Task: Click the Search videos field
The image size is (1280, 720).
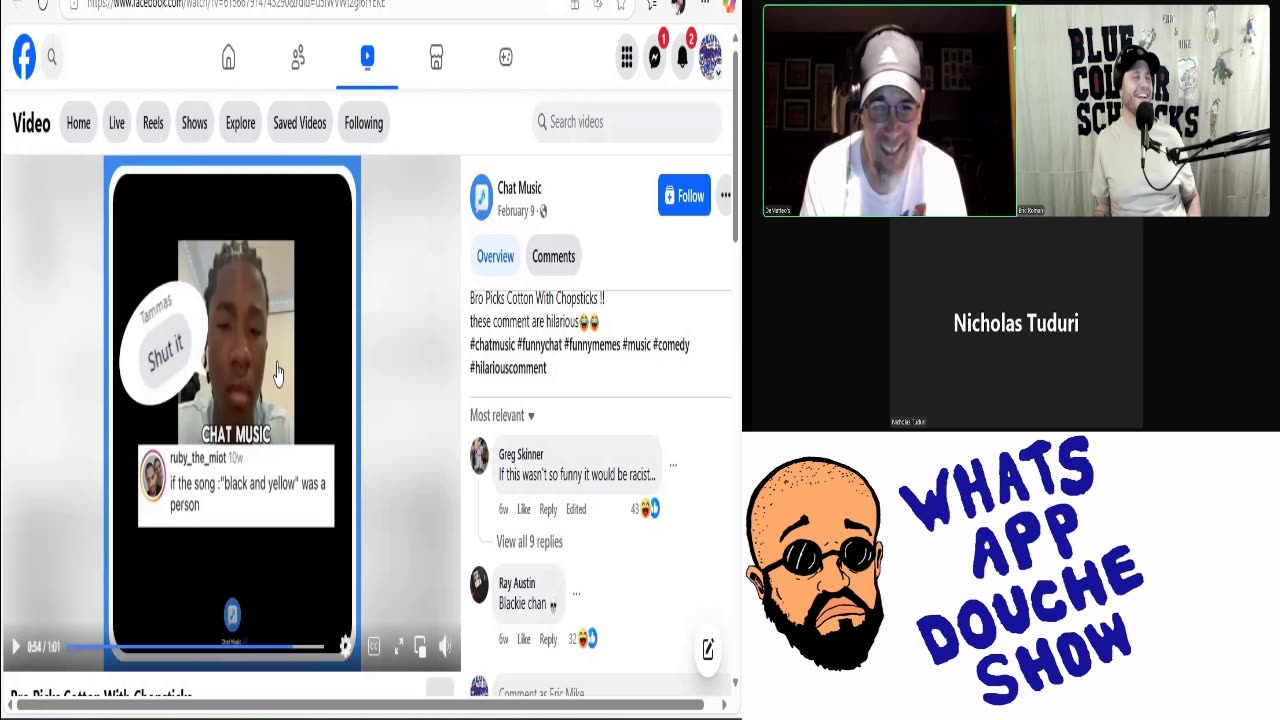Action: [x=626, y=122]
